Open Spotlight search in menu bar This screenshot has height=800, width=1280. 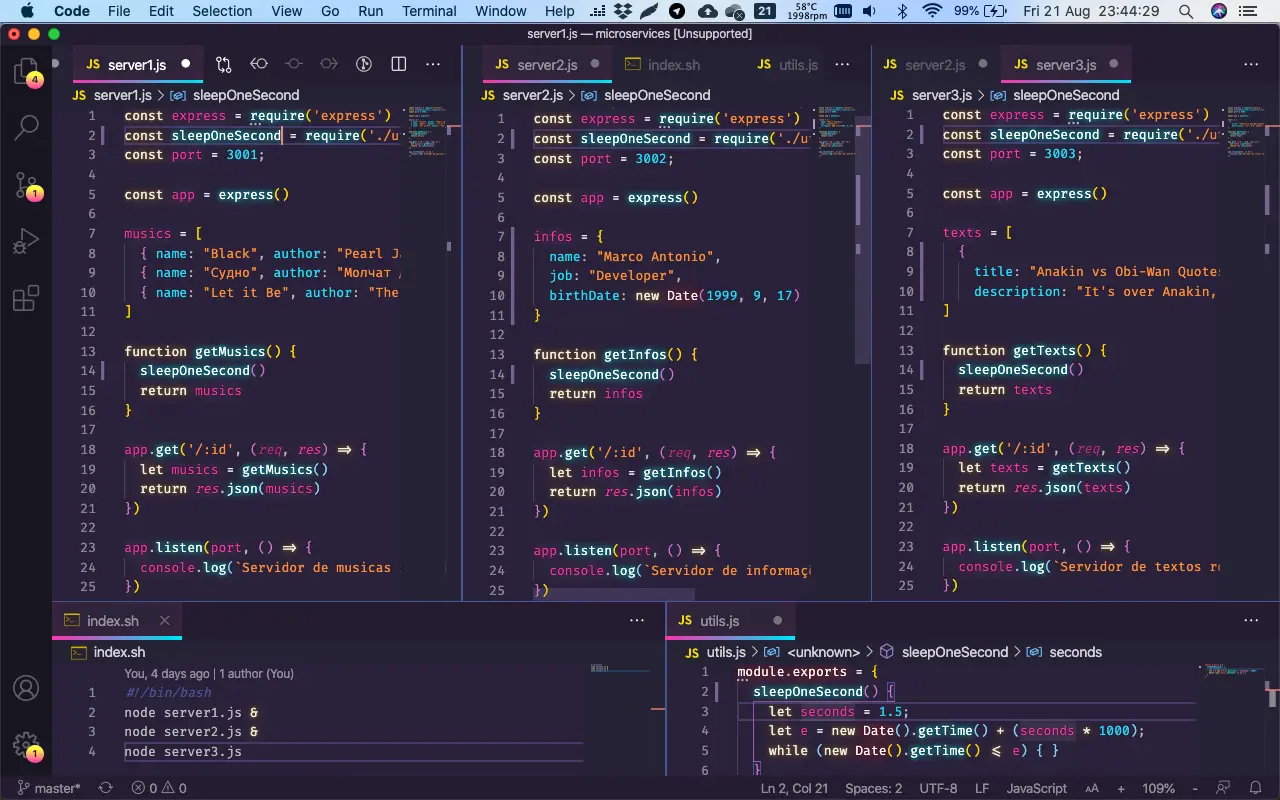(x=1185, y=11)
